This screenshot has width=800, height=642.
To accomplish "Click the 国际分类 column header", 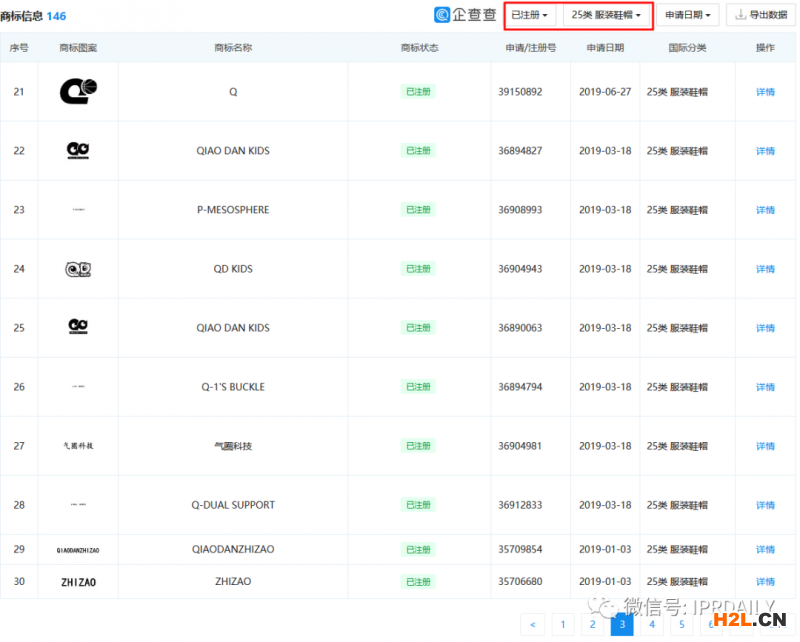I will click(687, 48).
